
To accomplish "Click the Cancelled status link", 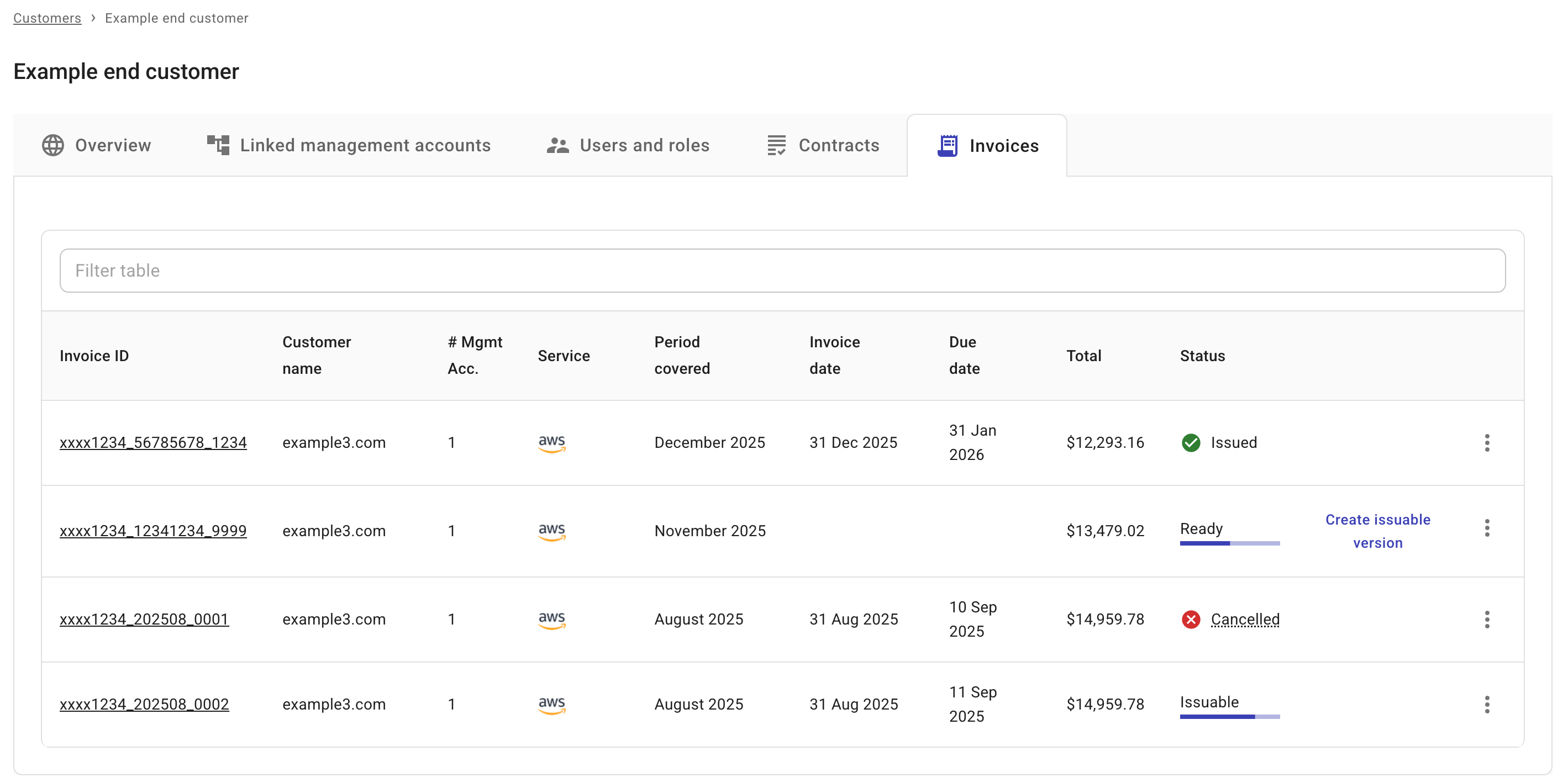I will coord(1245,620).
